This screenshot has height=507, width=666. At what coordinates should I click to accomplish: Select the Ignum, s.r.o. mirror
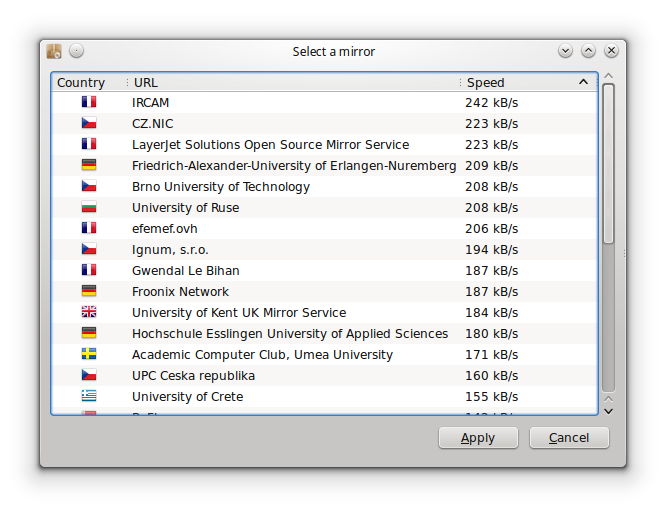[325, 250]
